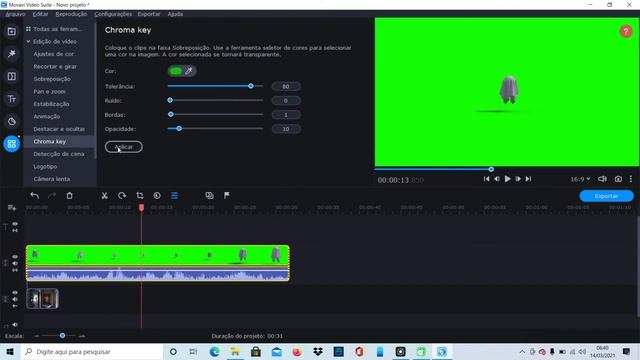Image resolution: width=640 pixels, height=360 pixels.
Task: Open the green chroma color swatch
Action: tap(176, 71)
